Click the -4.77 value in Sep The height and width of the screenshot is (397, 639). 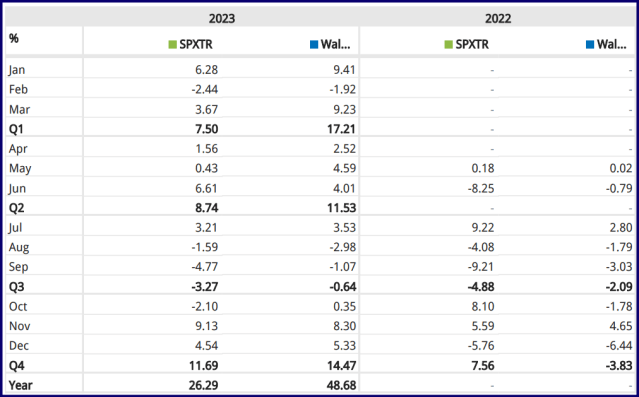(205, 267)
